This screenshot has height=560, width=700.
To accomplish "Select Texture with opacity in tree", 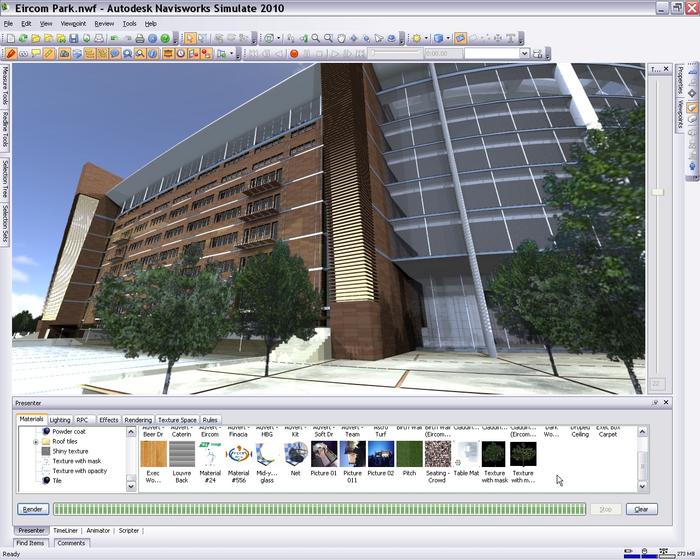I will 78,470.
